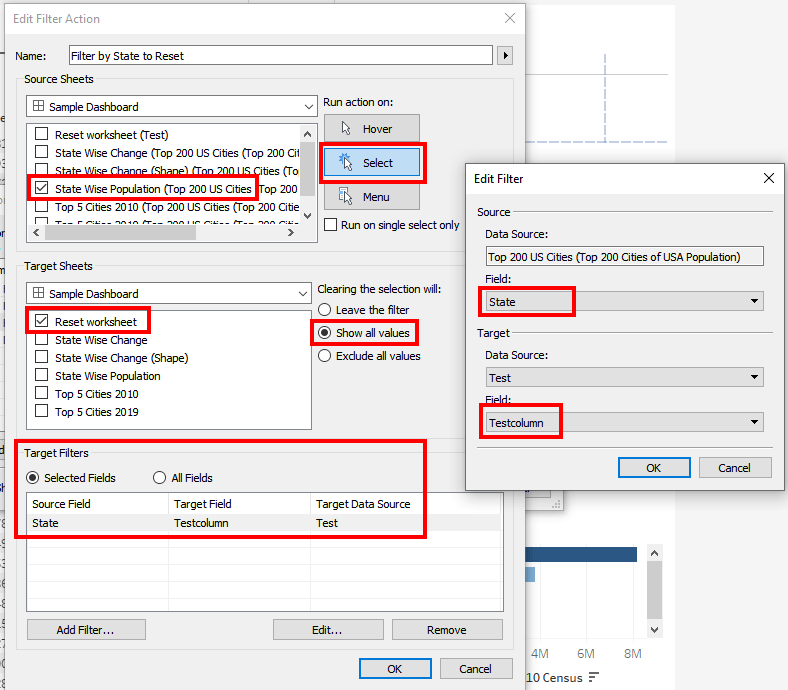Click the Edit... button
Image resolution: width=788 pixels, height=690 pixels.
(328, 630)
